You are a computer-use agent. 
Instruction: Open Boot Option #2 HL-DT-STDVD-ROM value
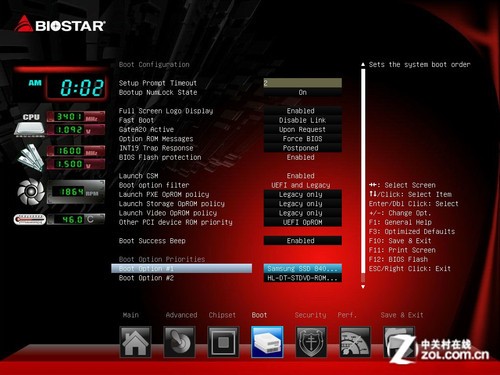coord(303,278)
